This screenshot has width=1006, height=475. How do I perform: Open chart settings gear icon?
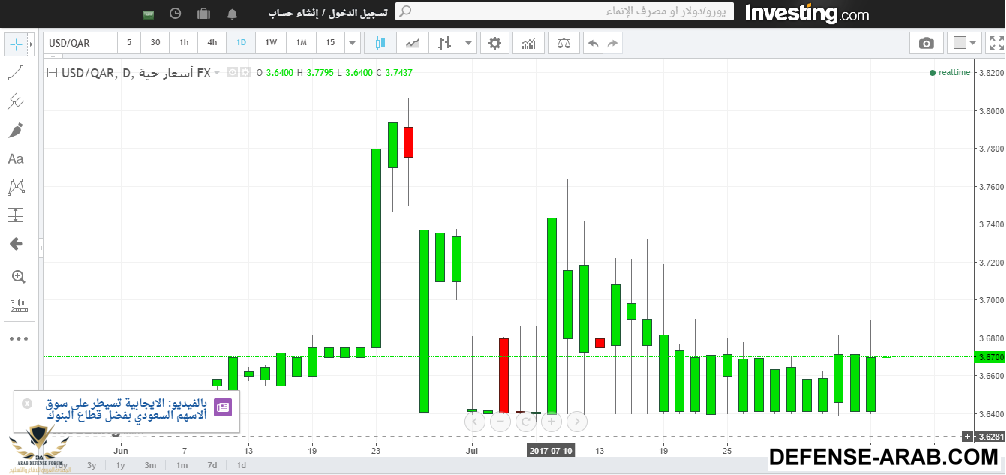494,43
